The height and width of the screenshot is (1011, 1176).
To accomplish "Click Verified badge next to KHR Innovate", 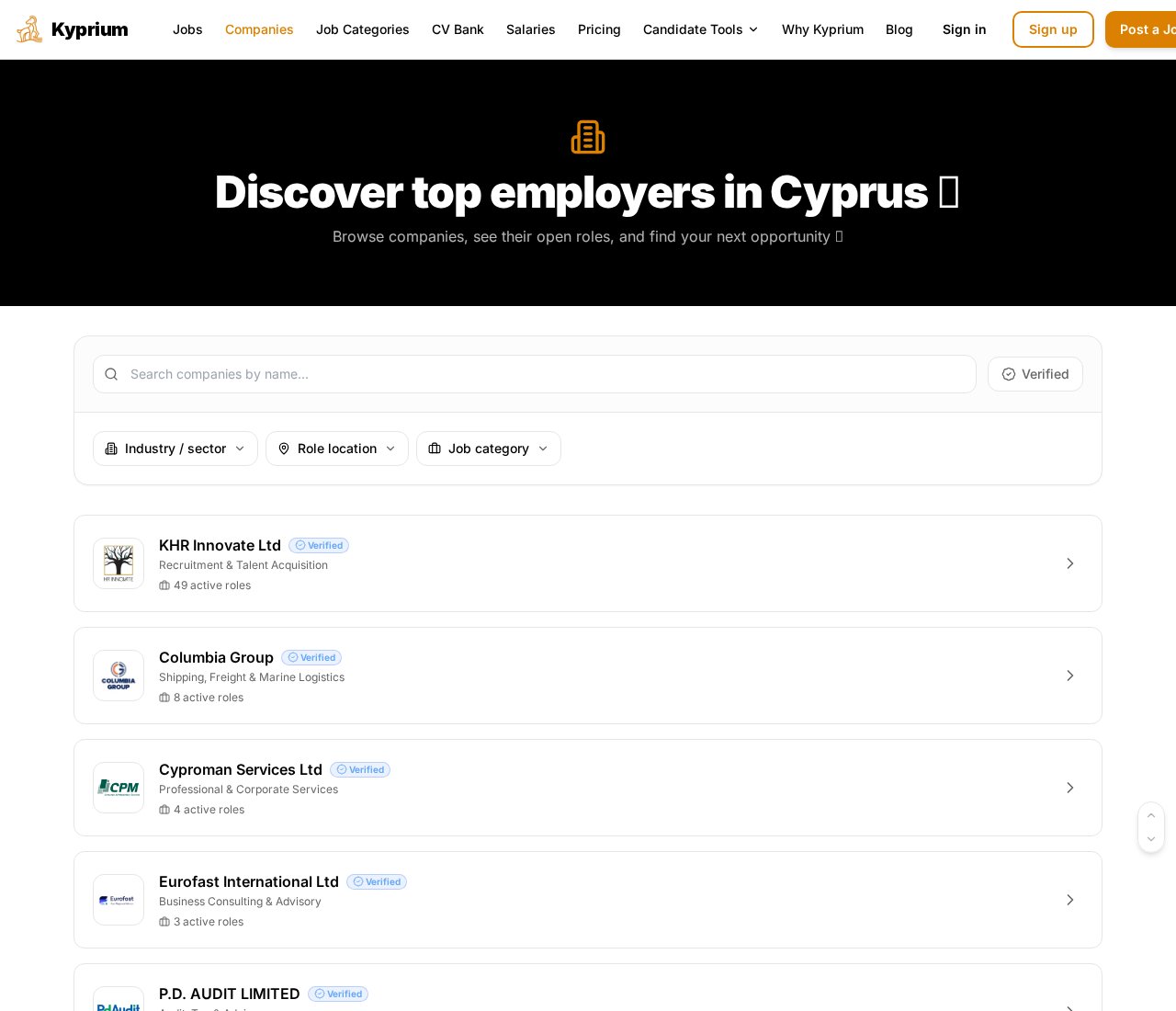I will [x=319, y=545].
